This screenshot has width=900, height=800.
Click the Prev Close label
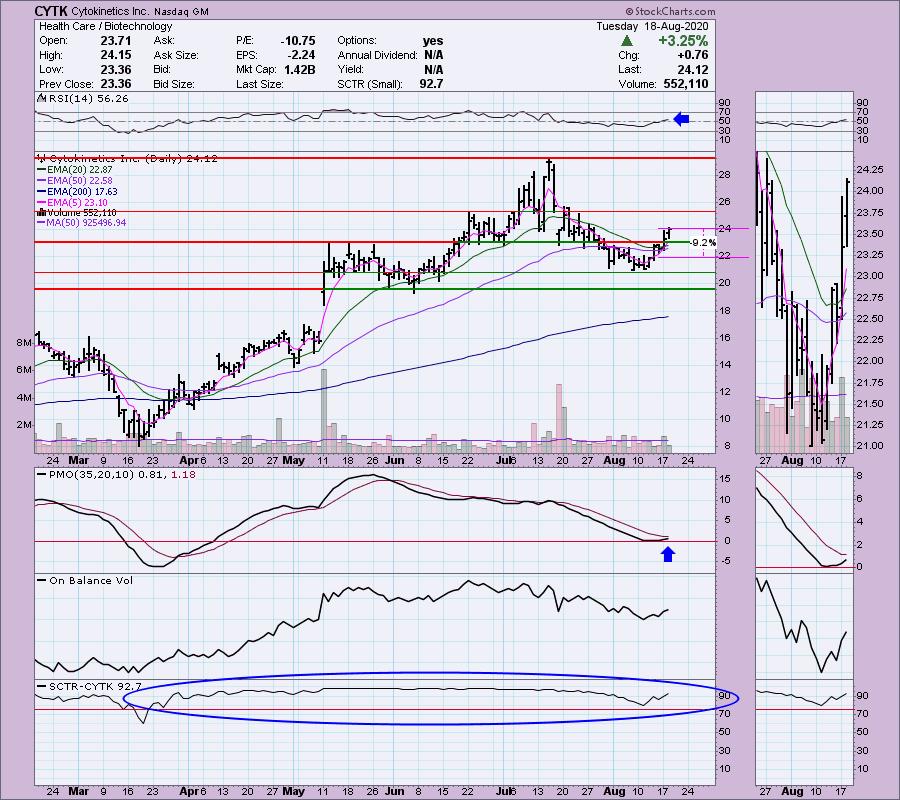pyautogui.click(x=64, y=84)
